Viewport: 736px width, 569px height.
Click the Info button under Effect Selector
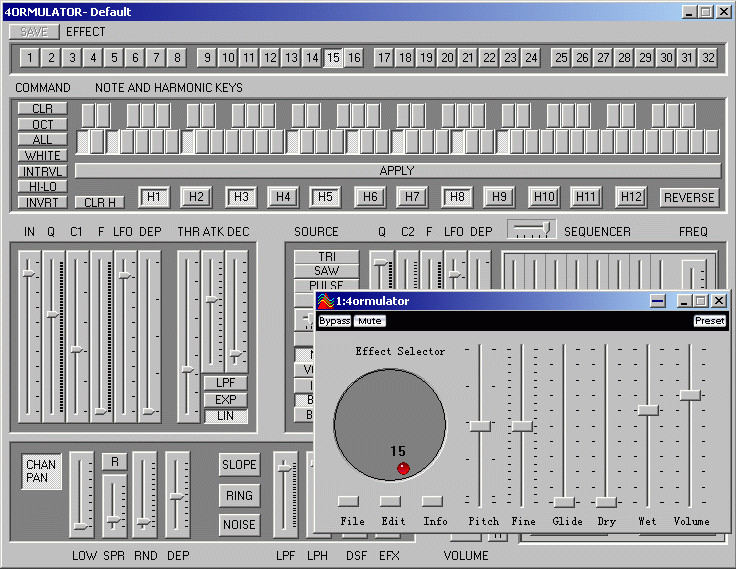click(x=432, y=501)
